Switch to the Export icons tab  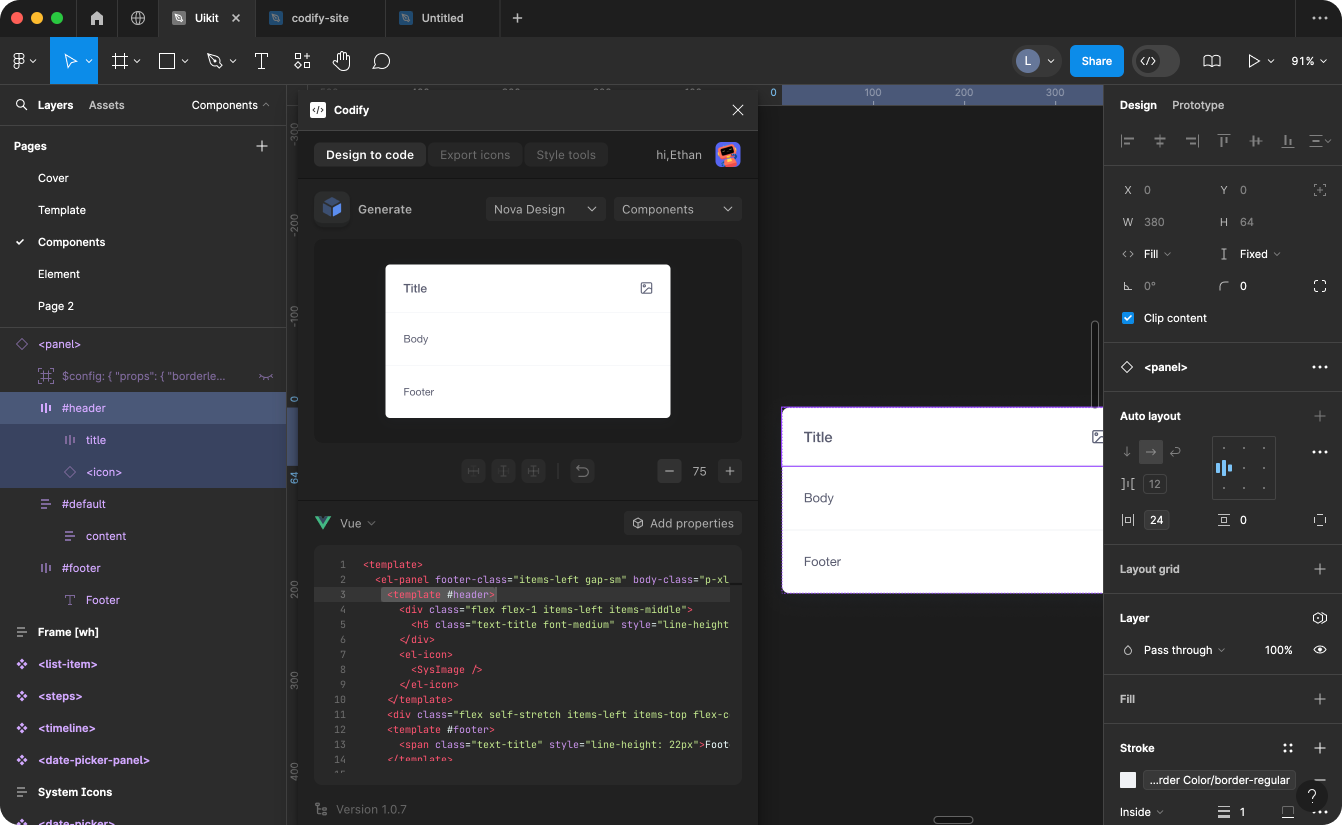pyautogui.click(x=475, y=155)
